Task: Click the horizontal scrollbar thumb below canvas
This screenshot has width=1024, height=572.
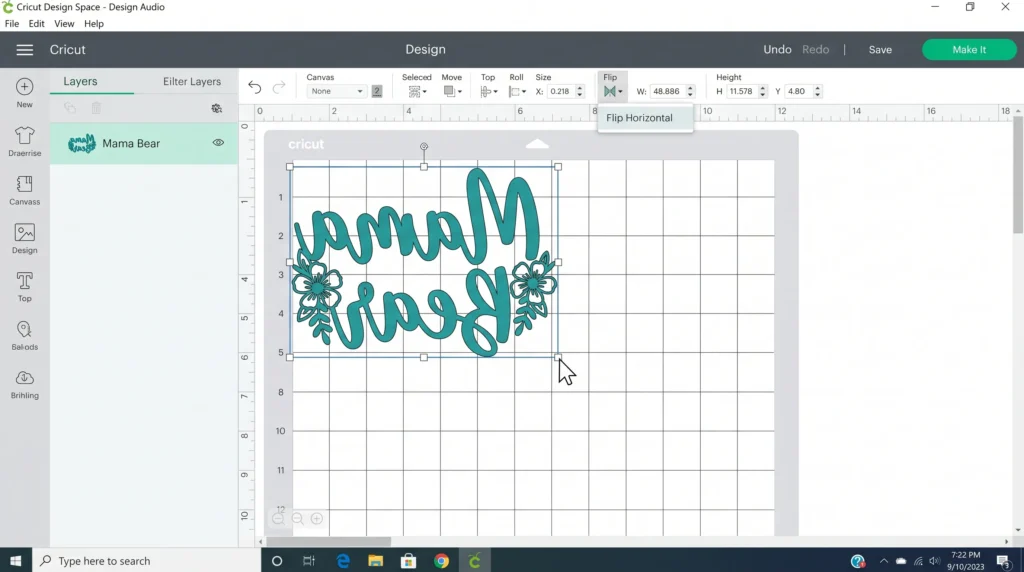Action: pos(328,541)
